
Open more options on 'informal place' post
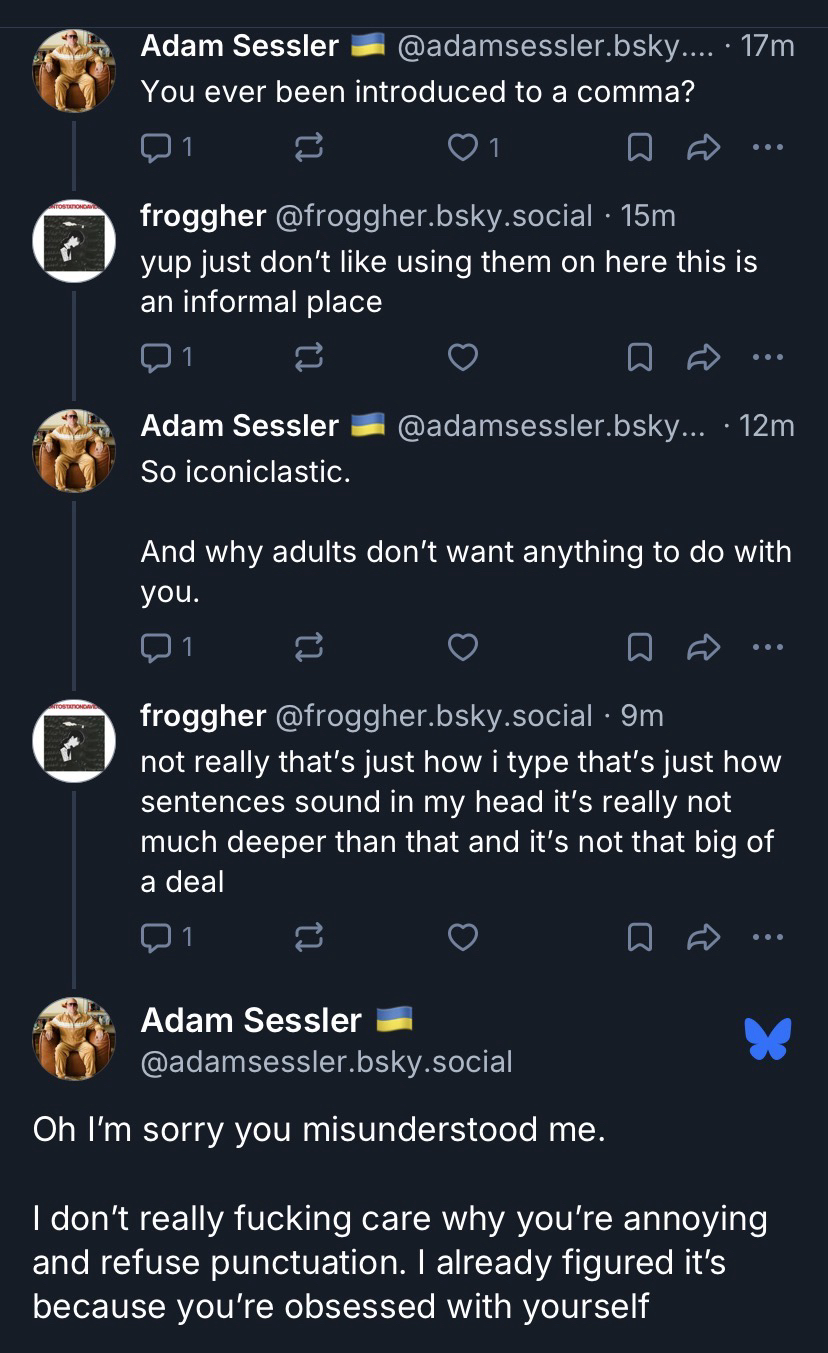(767, 357)
